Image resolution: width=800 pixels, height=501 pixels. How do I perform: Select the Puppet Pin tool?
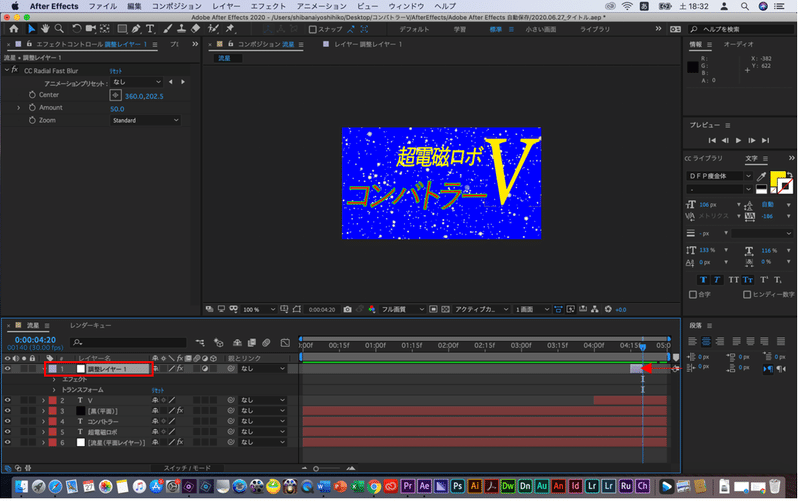tap(230, 29)
